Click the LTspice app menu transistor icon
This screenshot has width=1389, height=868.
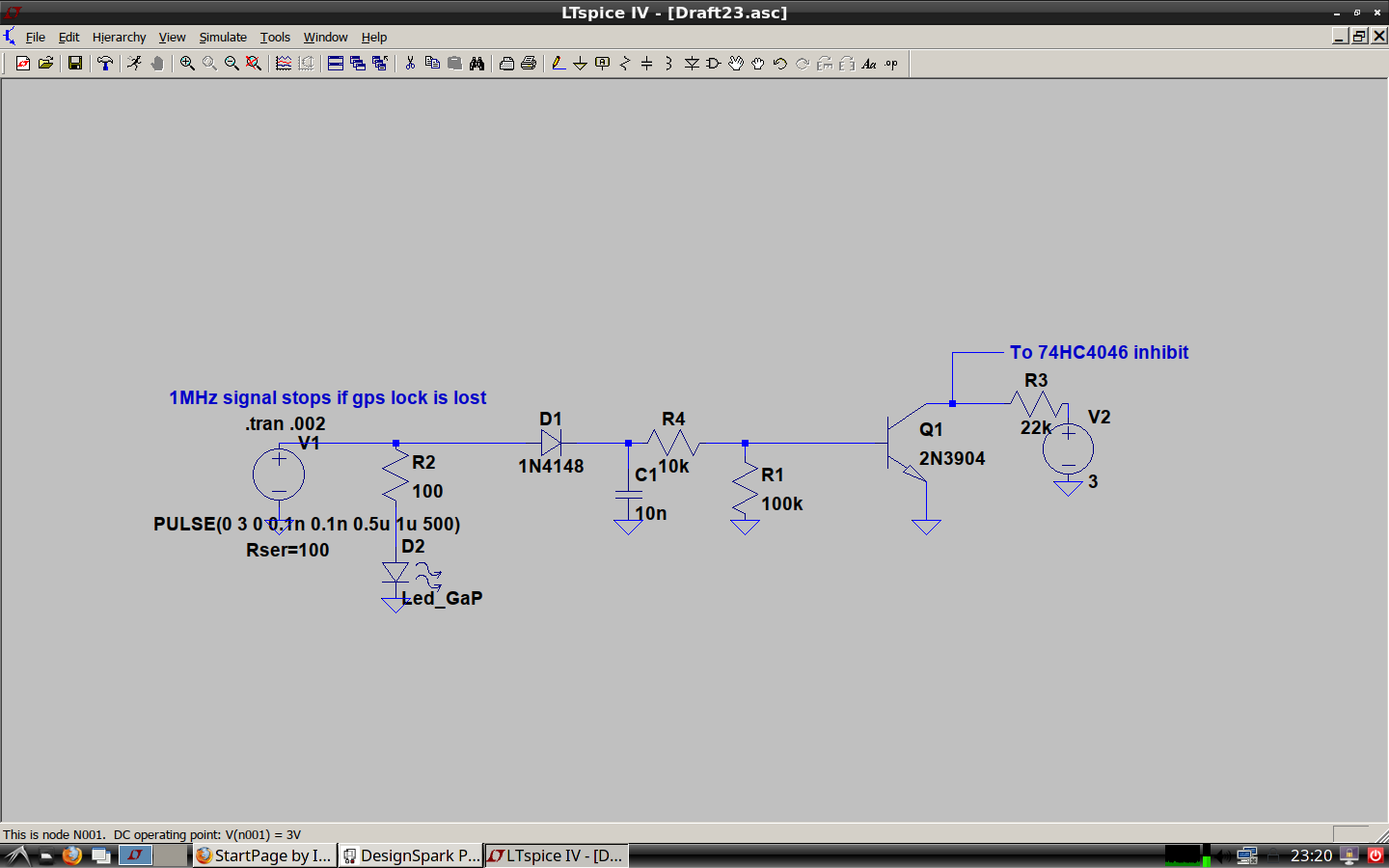point(10,37)
